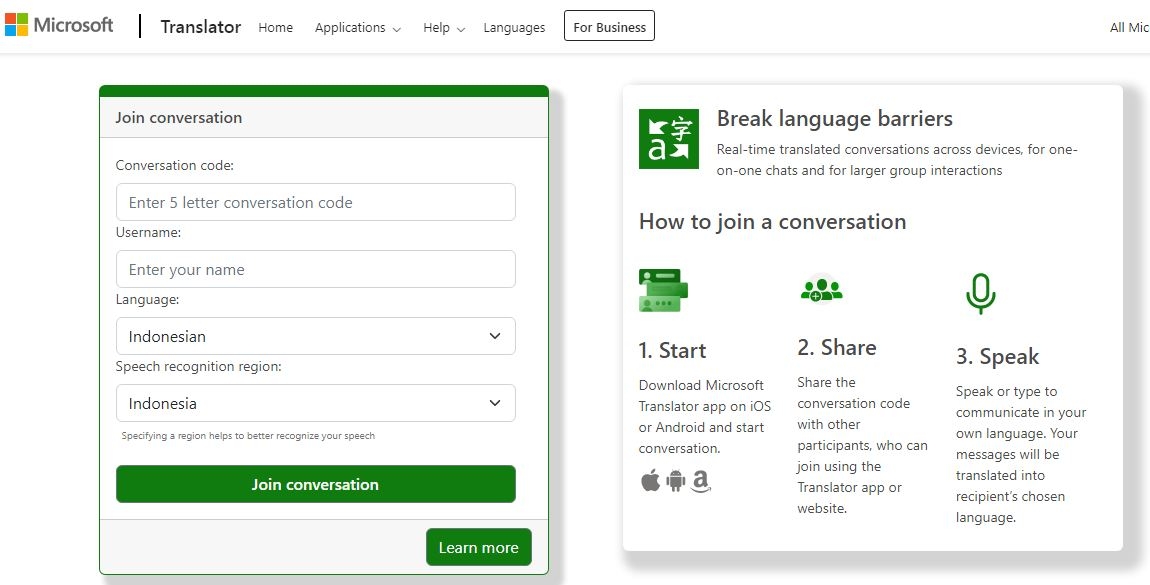Click the Speak microphone icon
The width and height of the screenshot is (1150, 585).
(981, 293)
